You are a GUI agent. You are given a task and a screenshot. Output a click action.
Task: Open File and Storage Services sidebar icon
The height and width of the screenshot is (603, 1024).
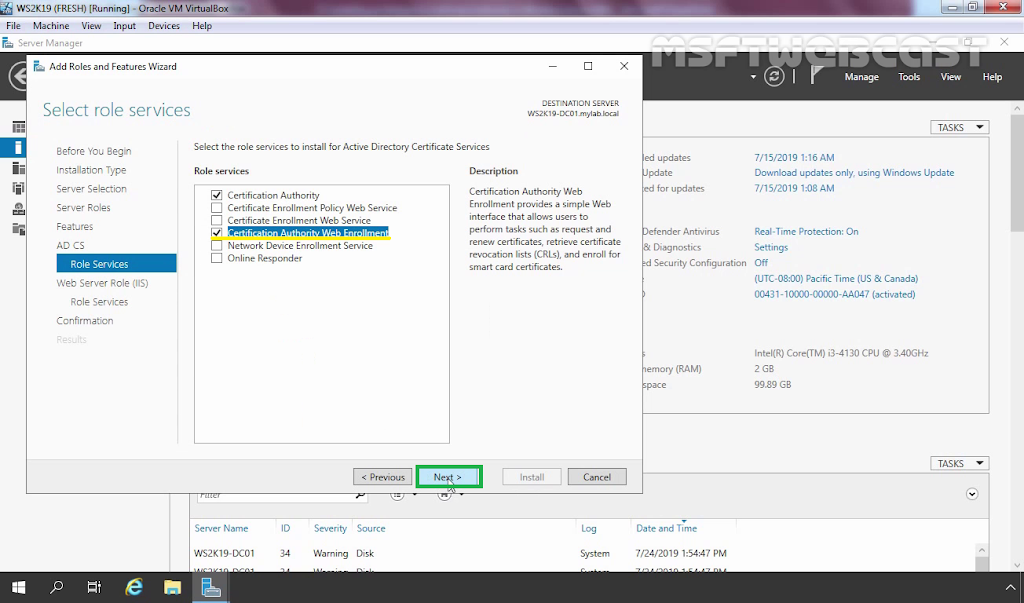pyautogui.click(x=19, y=229)
